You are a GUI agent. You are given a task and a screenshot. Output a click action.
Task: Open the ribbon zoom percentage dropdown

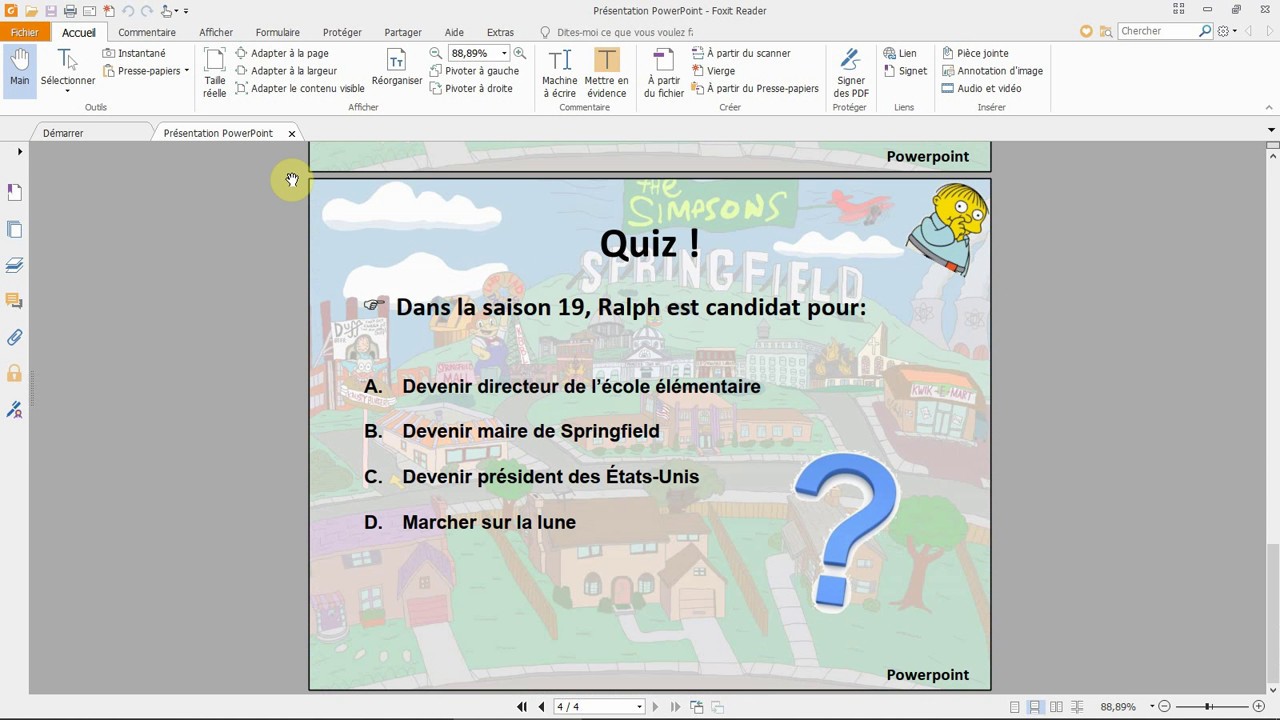[504, 53]
